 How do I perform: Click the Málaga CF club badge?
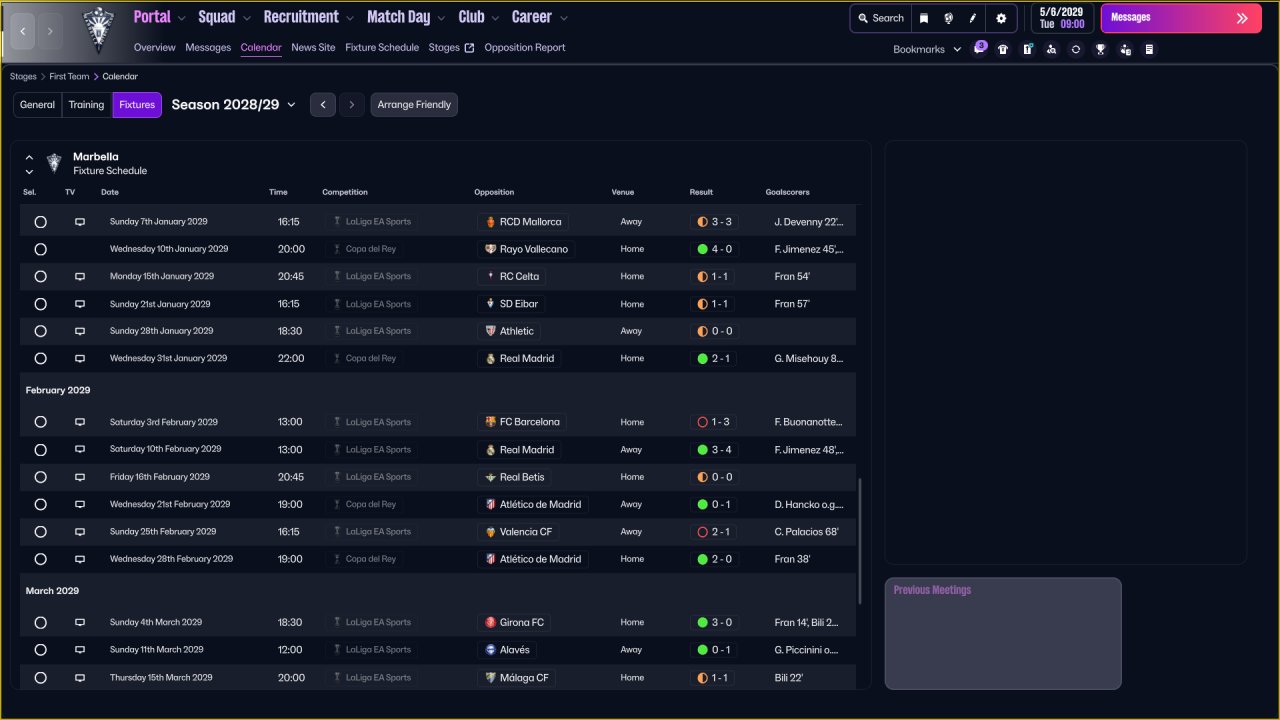coord(490,677)
